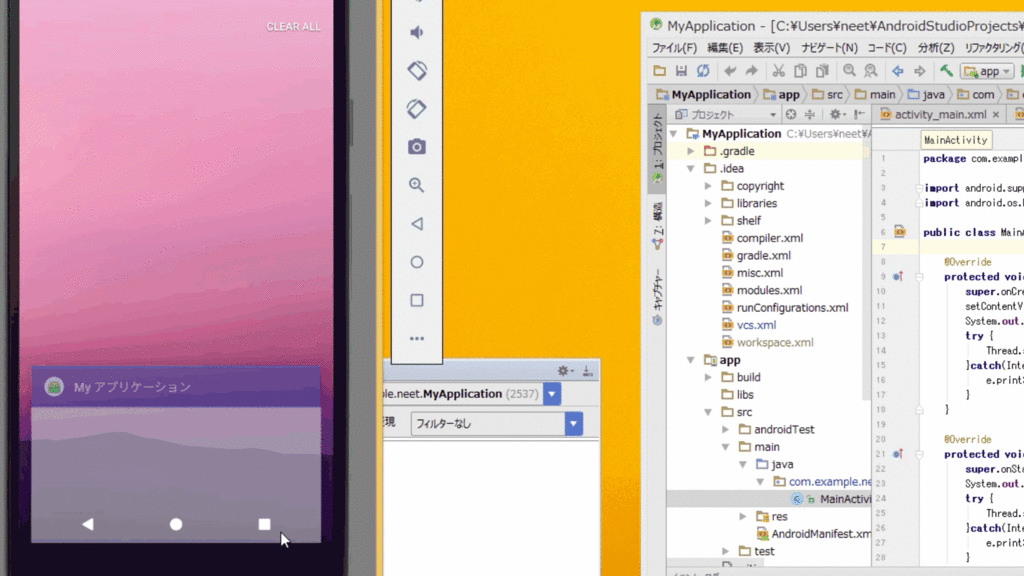Image resolution: width=1024 pixels, height=576 pixels.
Task: Tap CLEAR ALL in the emulator recents screen
Action: (x=293, y=27)
